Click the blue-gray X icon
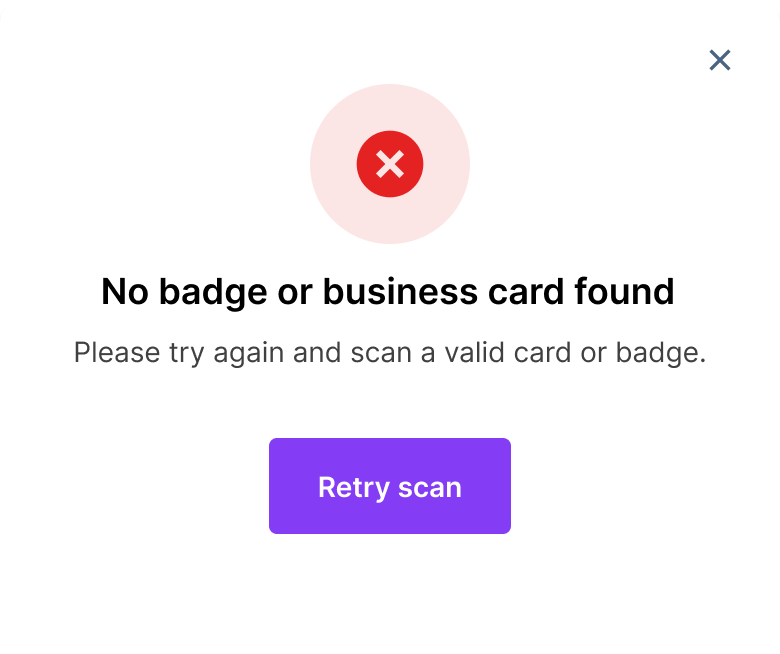Viewport: 780px width, 654px height. 719,60
